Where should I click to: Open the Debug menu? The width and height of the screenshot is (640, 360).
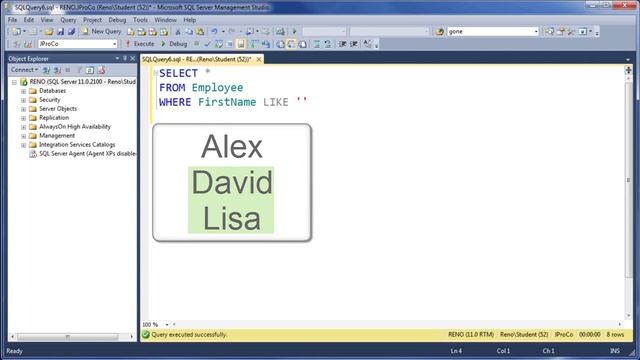117,20
